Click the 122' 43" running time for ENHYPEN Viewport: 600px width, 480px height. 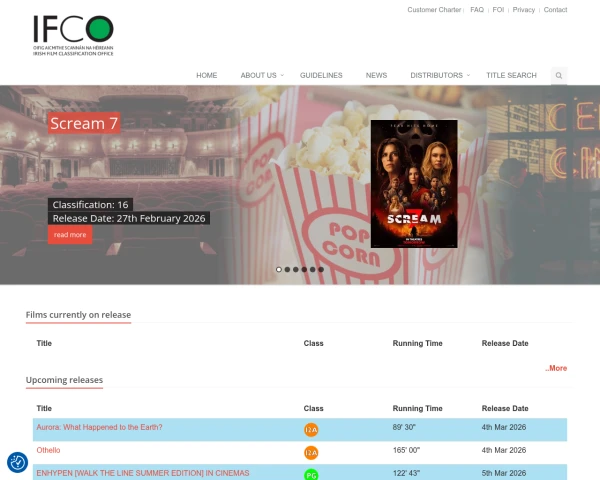(x=406, y=473)
